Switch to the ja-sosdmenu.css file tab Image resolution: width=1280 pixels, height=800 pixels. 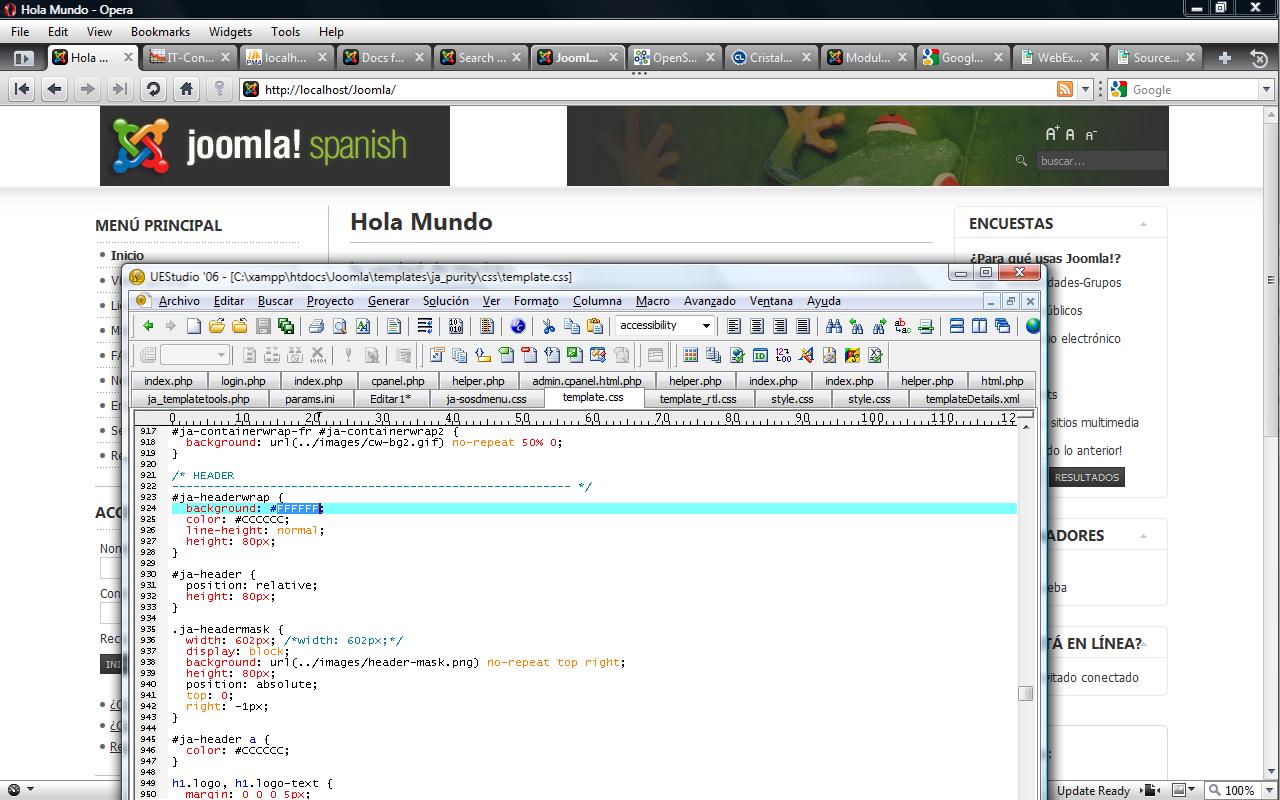click(486, 399)
